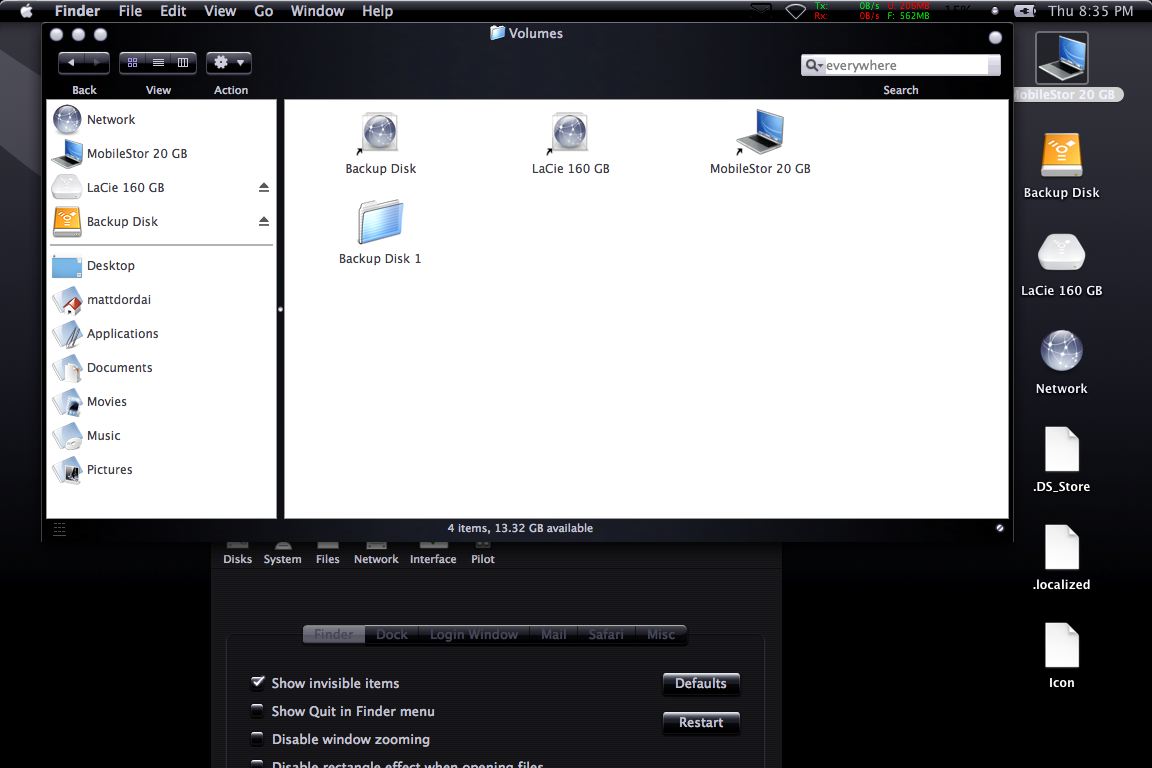The width and height of the screenshot is (1152, 768).
Task: Switch to Mail tab
Action: point(553,634)
